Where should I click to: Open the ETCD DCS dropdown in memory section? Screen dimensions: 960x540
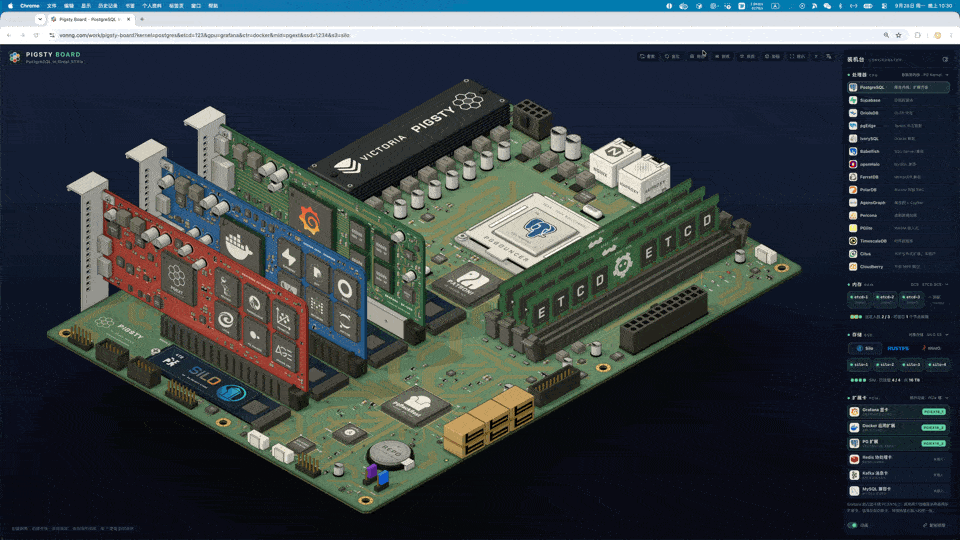tap(930, 285)
